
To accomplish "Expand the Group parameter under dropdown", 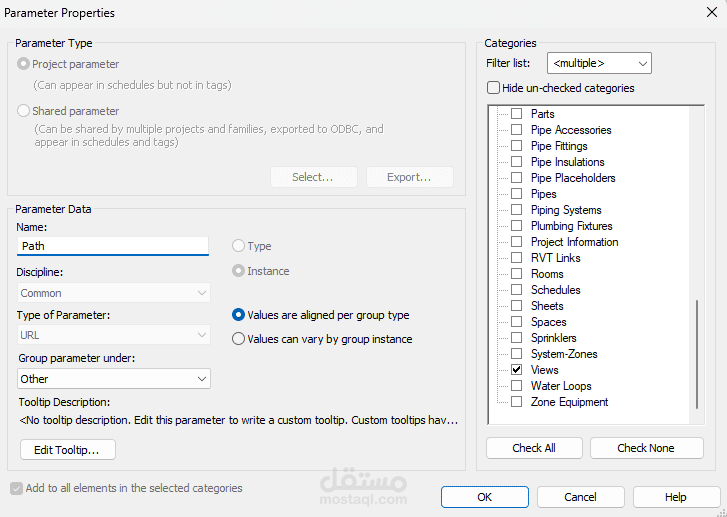I will point(114,379).
